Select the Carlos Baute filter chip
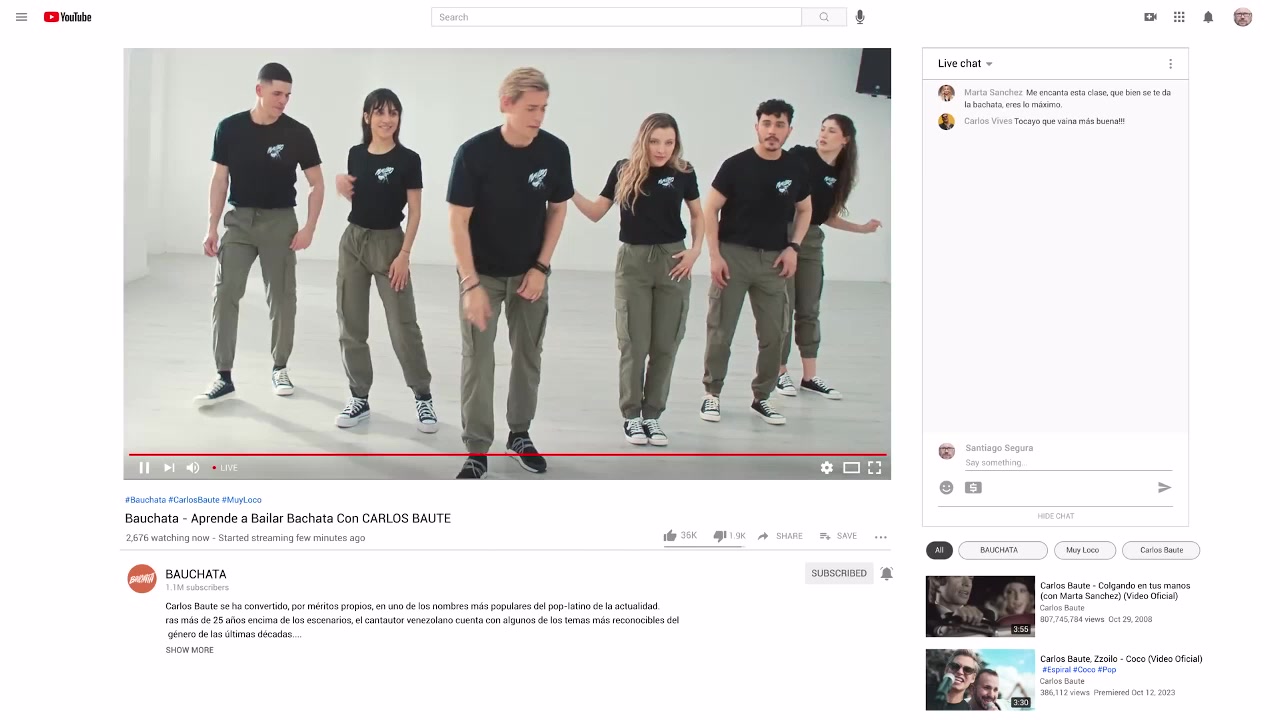Image resolution: width=1280 pixels, height=720 pixels. (x=1161, y=550)
